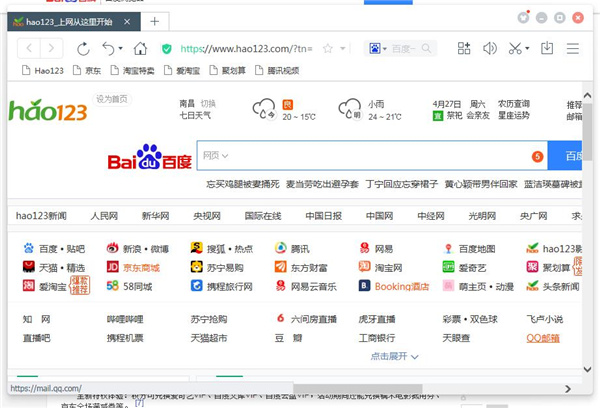Click the undo closed tab icon
600x408 pixels.
pyautogui.click(x=108, y=49)
